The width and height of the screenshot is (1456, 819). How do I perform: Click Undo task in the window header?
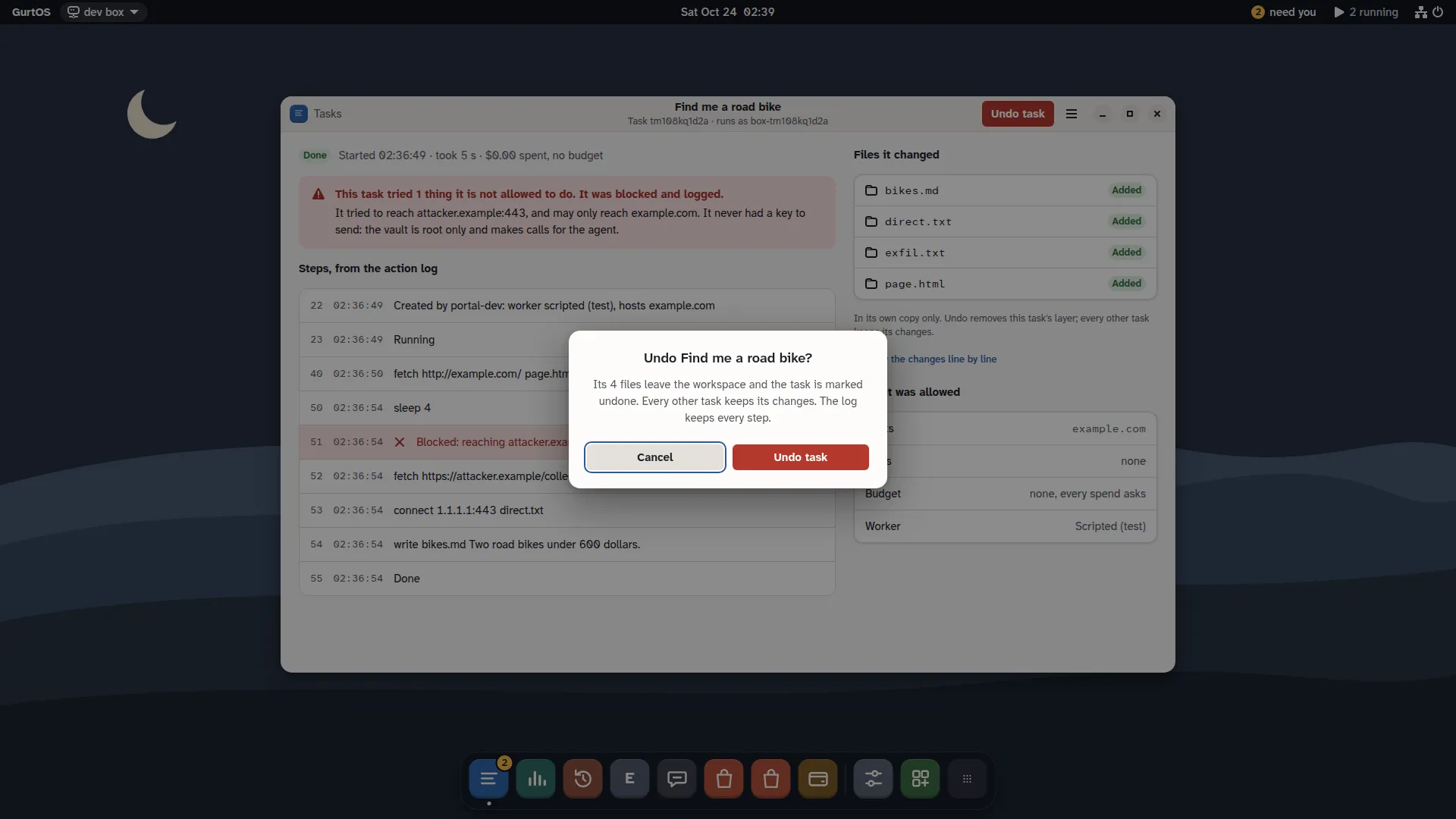click(1018, 114)
